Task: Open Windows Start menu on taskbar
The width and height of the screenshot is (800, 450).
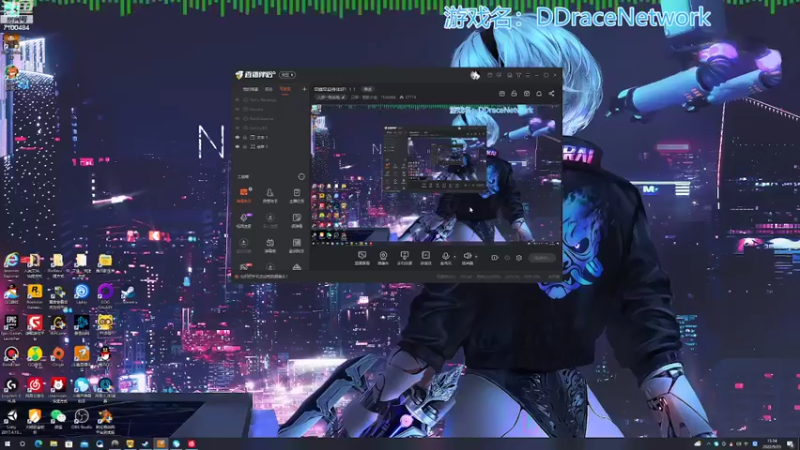Action: 7,444
